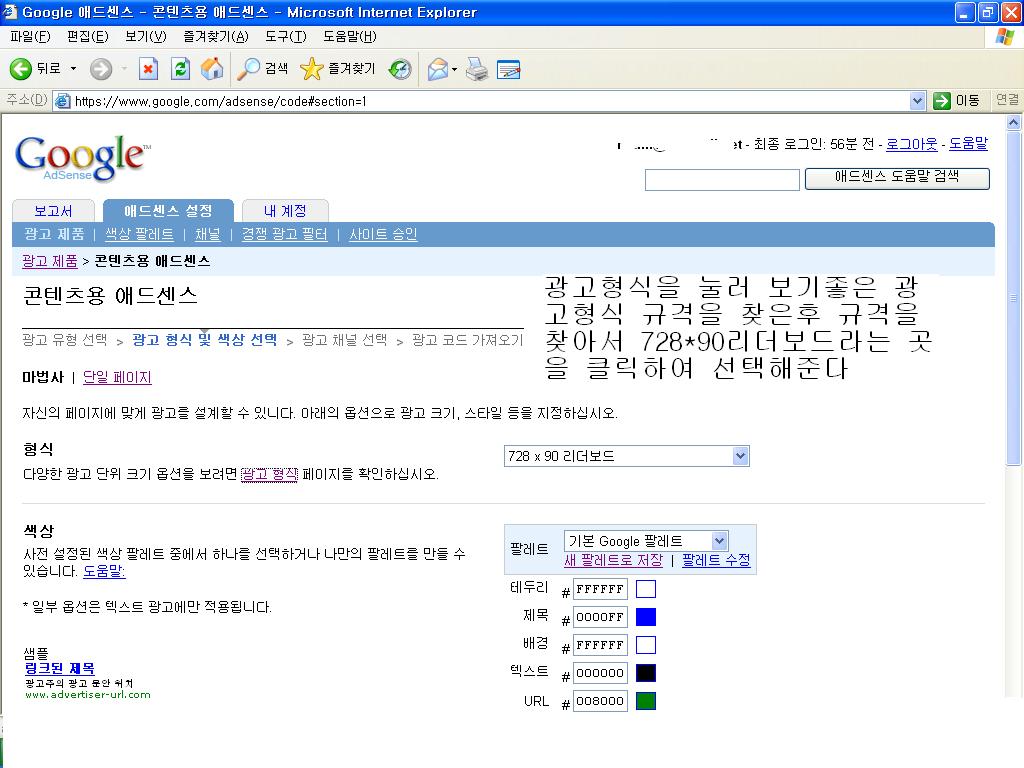Click the address bar URL text
The height and width of the screenshot is (768, 1024).
[220, 101]
